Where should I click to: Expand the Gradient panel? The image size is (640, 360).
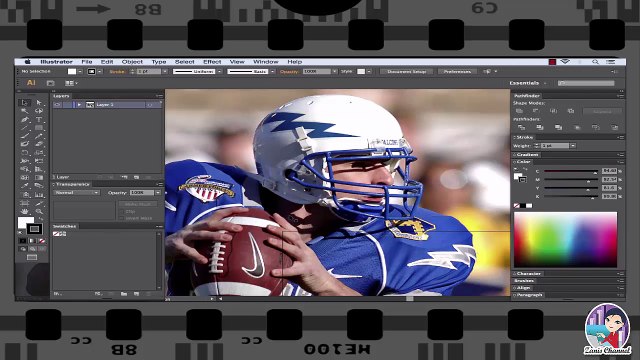tap(527, 155)
